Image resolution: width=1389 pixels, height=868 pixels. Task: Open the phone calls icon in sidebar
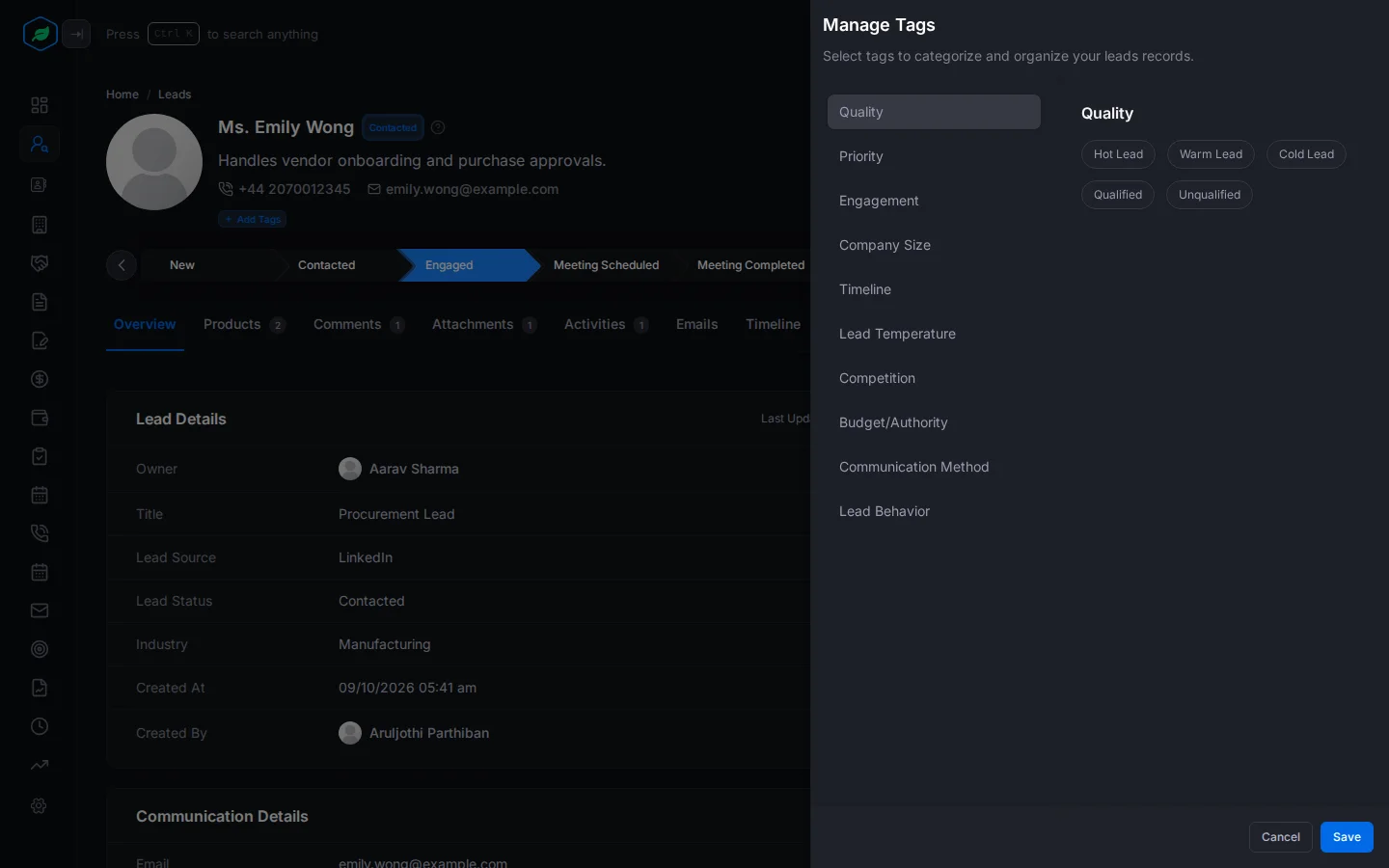coord(40,533)
